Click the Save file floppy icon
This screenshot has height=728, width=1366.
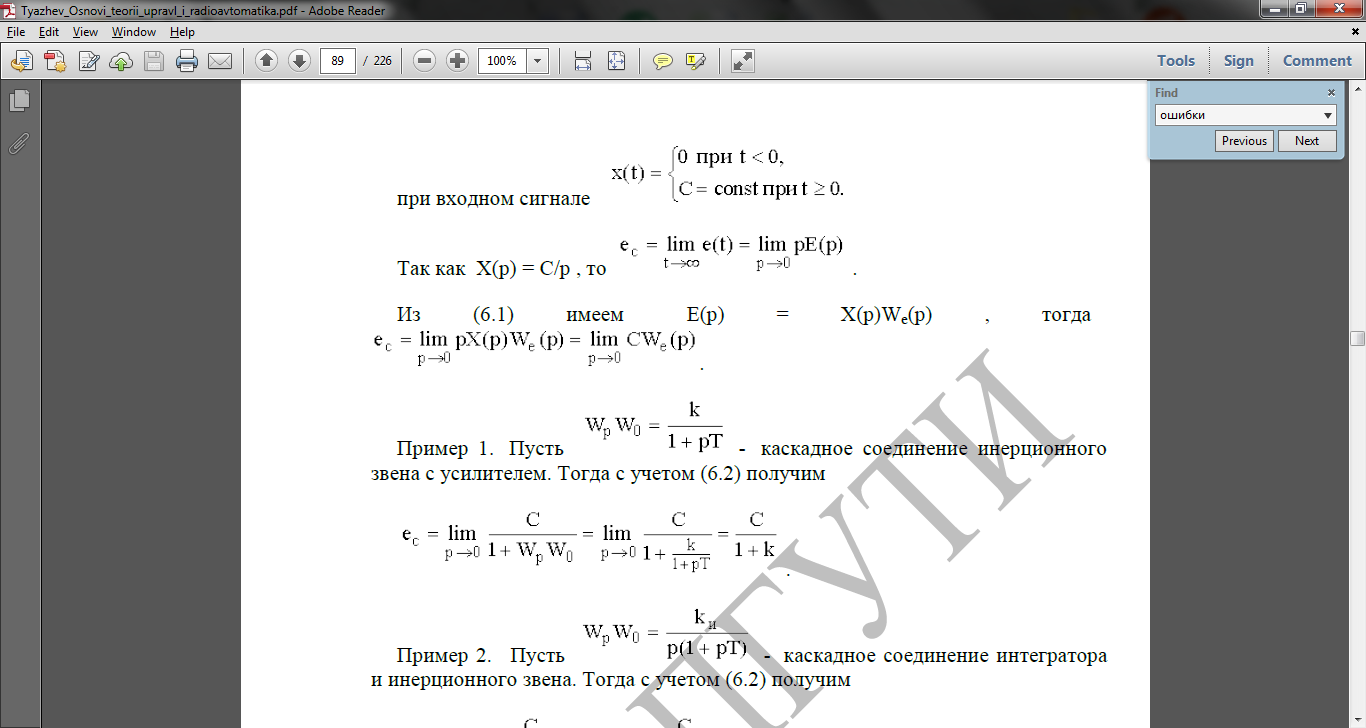point(154,61)
